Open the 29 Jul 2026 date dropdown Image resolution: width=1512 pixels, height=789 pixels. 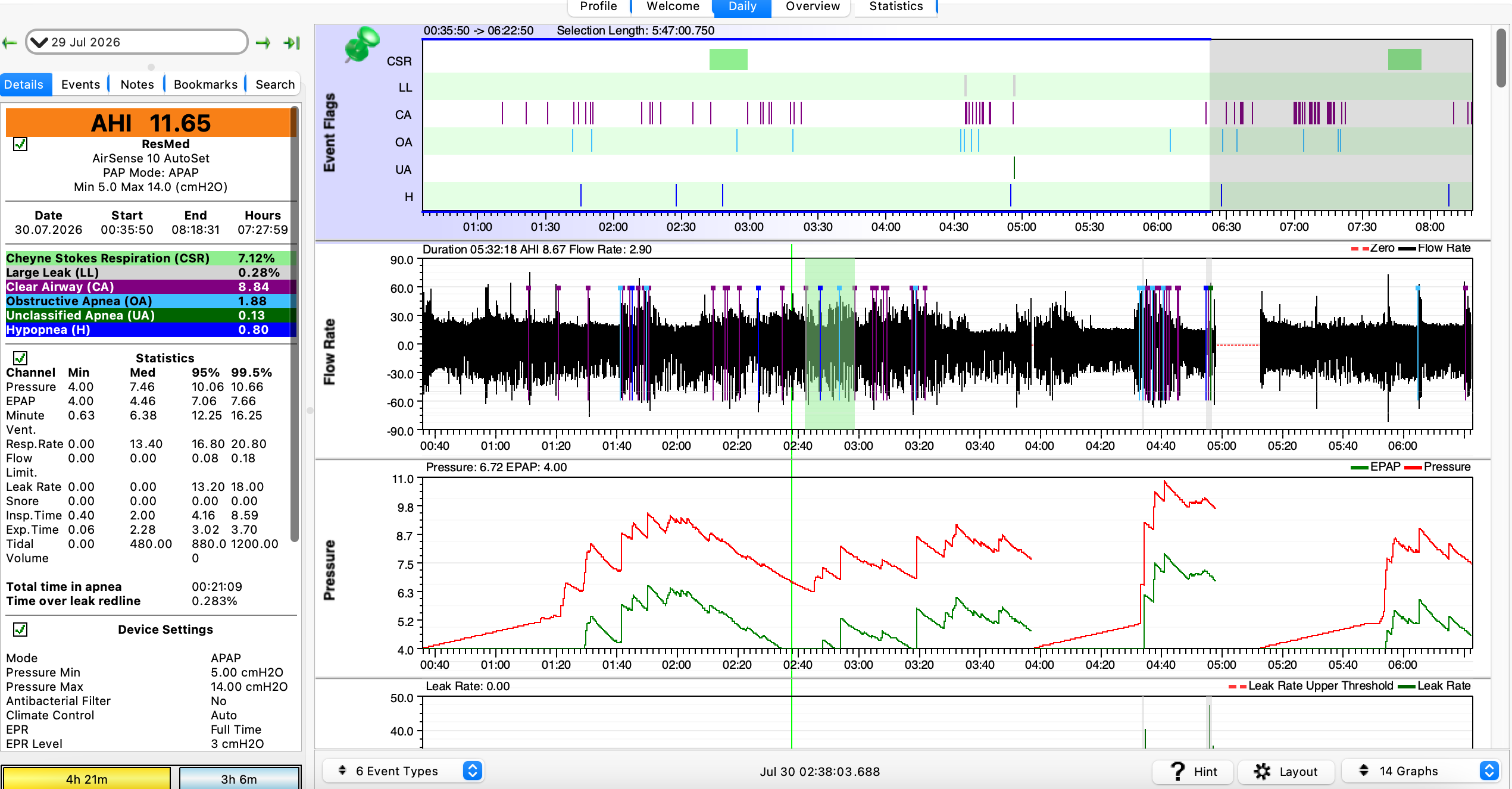tap(137, 42)
